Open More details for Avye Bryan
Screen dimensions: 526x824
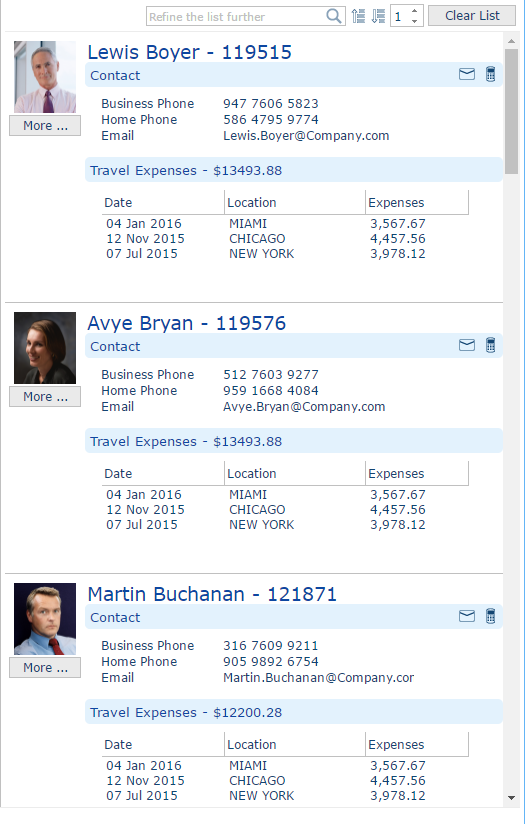click(x=45, y=397)
